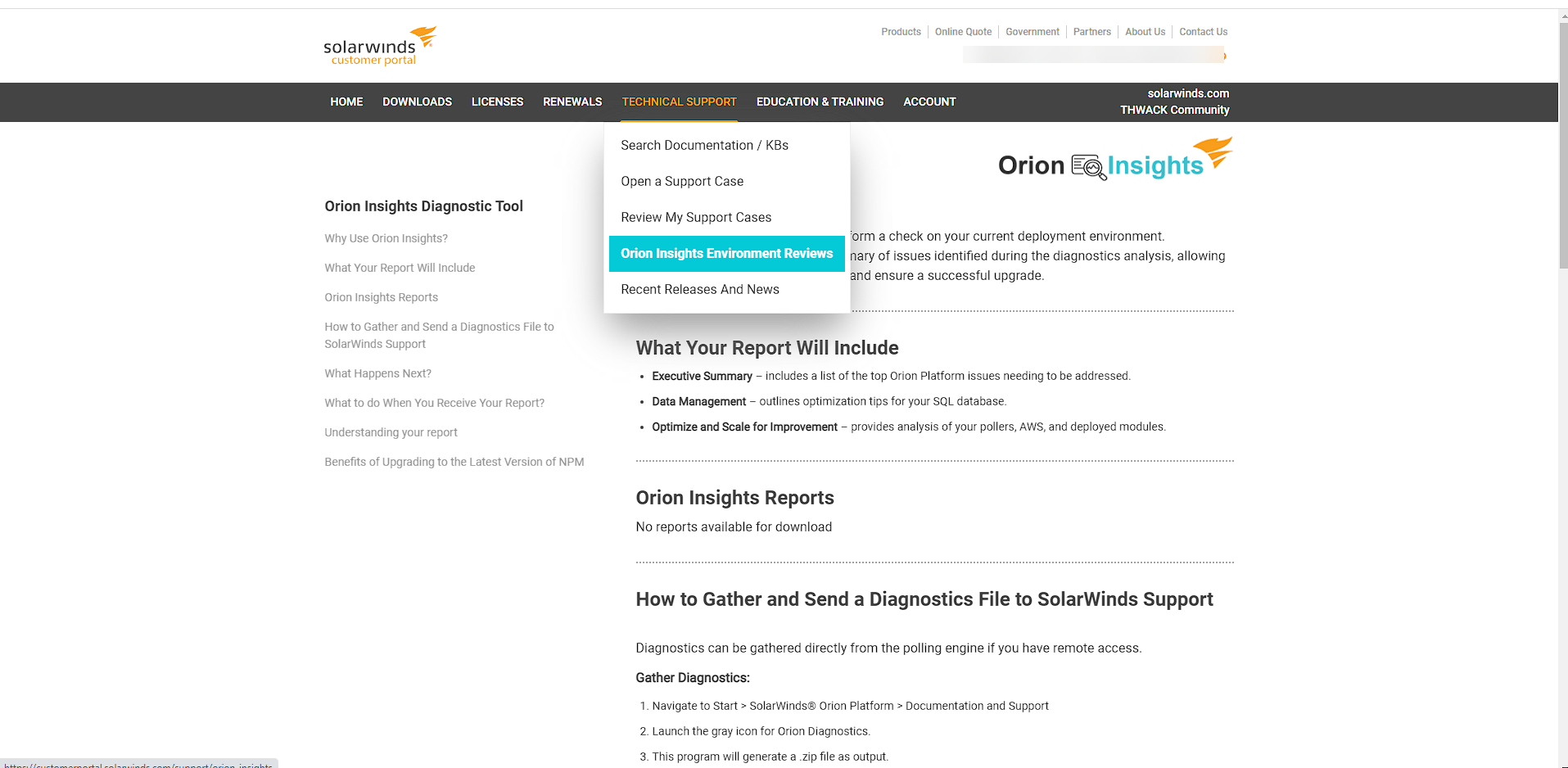Click the Navigate to Start step text
1568x768 pixels.
850,706
